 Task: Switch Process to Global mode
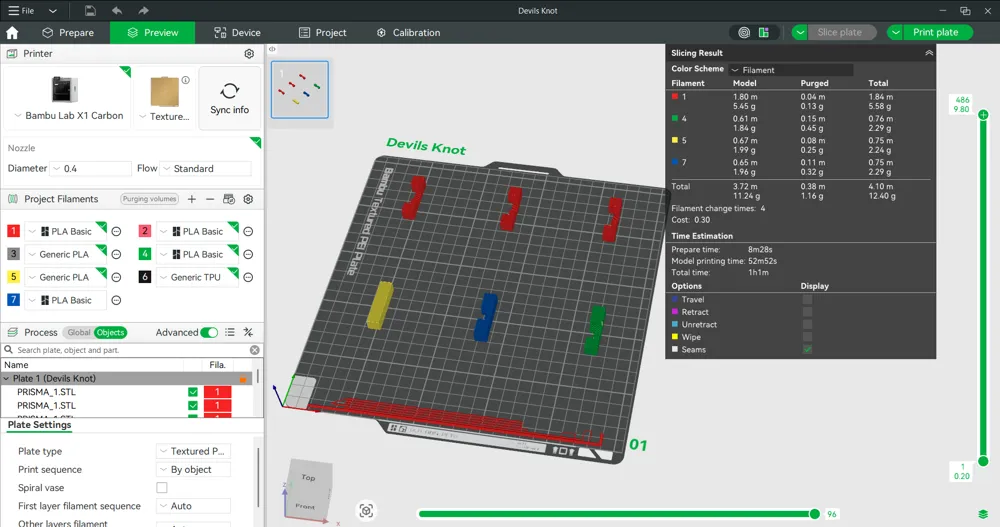pyautogui.click(x=78, y=332)
